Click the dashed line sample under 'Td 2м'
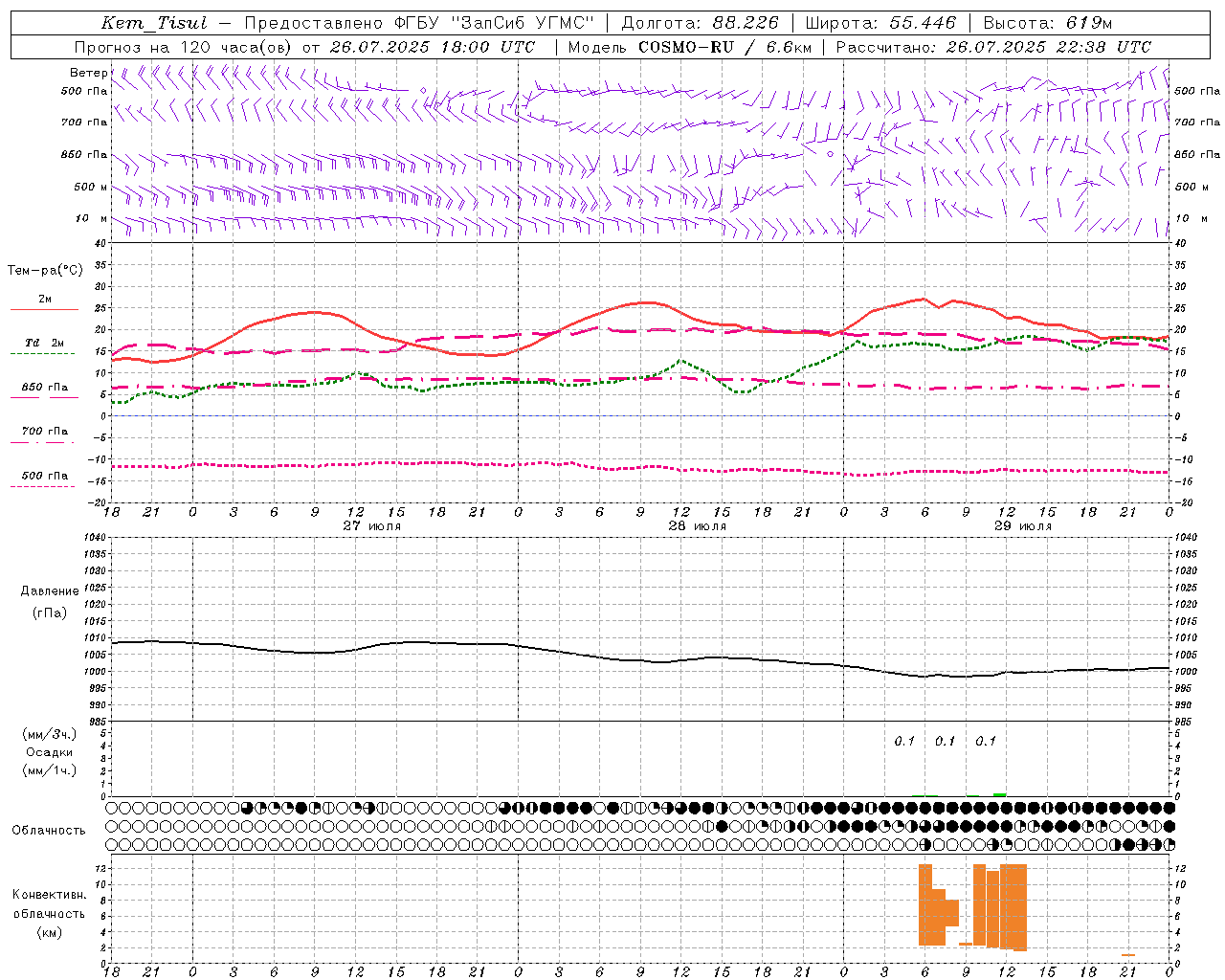Screen dimensions: 1225x980 (43, 354)
